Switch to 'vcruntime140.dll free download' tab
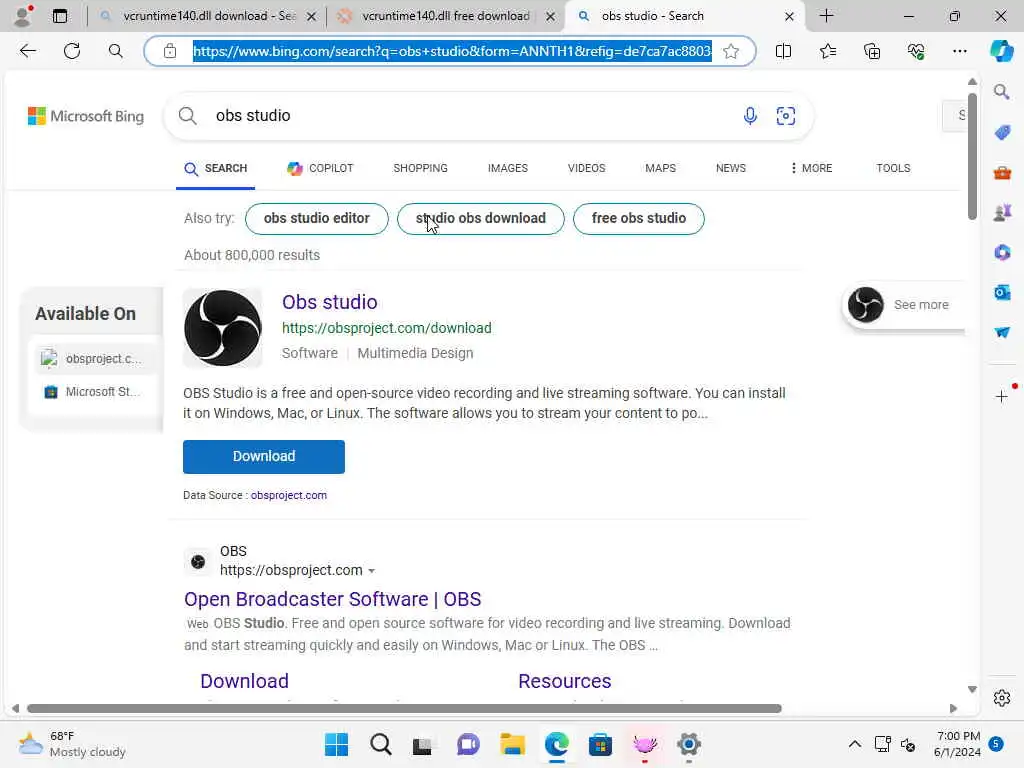 (445, 16)
